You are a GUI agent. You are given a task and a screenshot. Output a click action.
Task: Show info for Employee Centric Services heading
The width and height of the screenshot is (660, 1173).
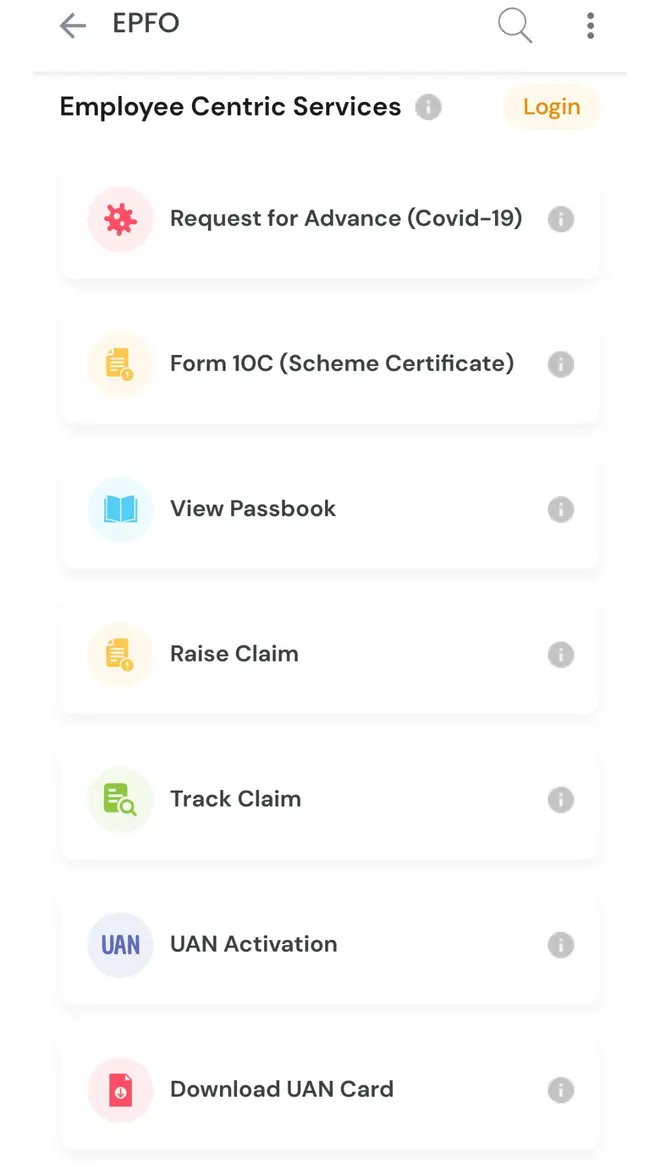tap(428, 107)
